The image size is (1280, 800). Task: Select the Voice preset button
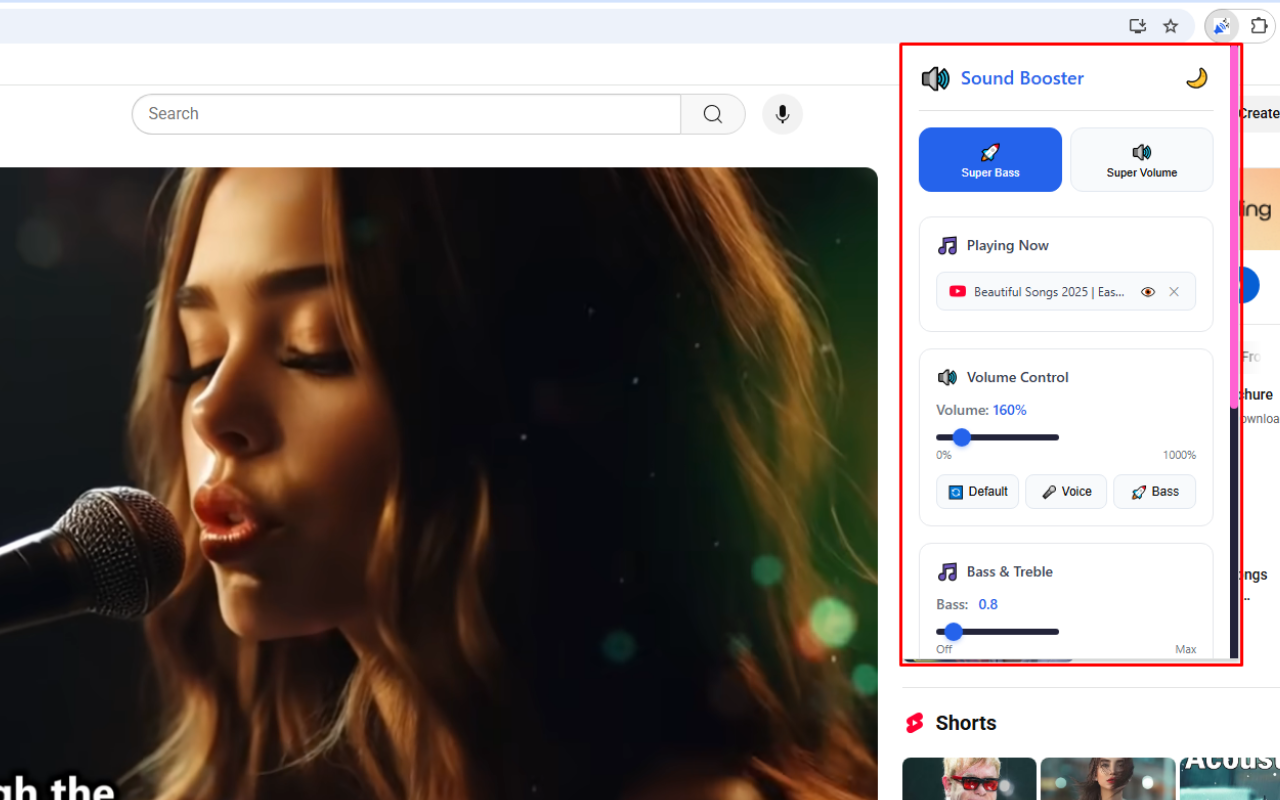[1066, 491]
